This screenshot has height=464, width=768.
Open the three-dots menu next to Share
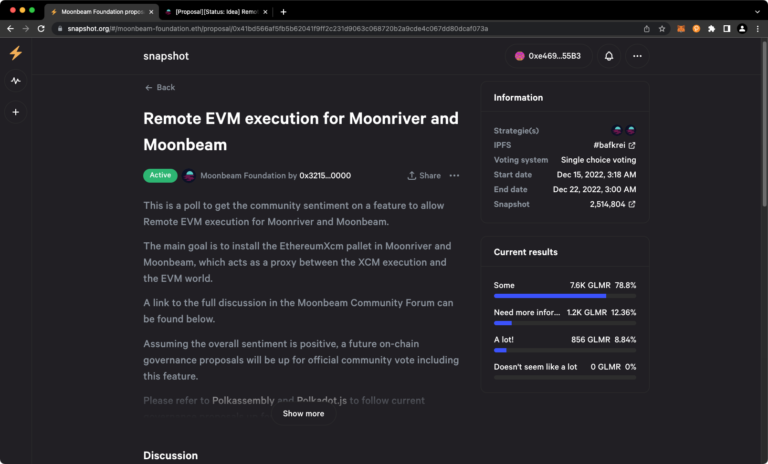click(455, 175)
